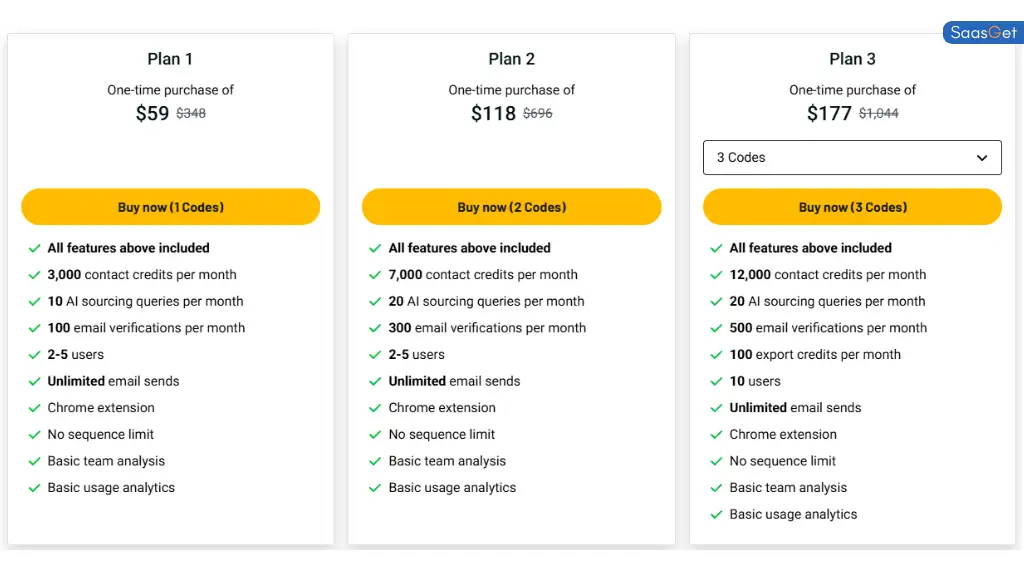Select the Plan 1 card heading

(x=170, y=59)
